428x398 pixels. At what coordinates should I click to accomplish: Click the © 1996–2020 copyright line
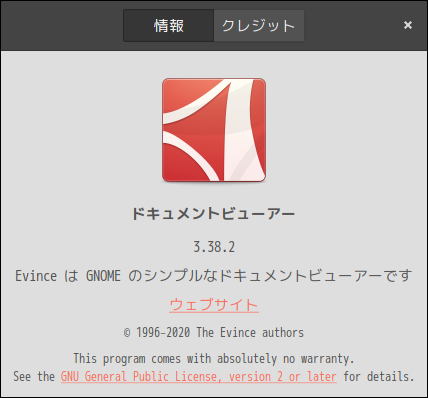pyautogui.click(x=214, y=333)
